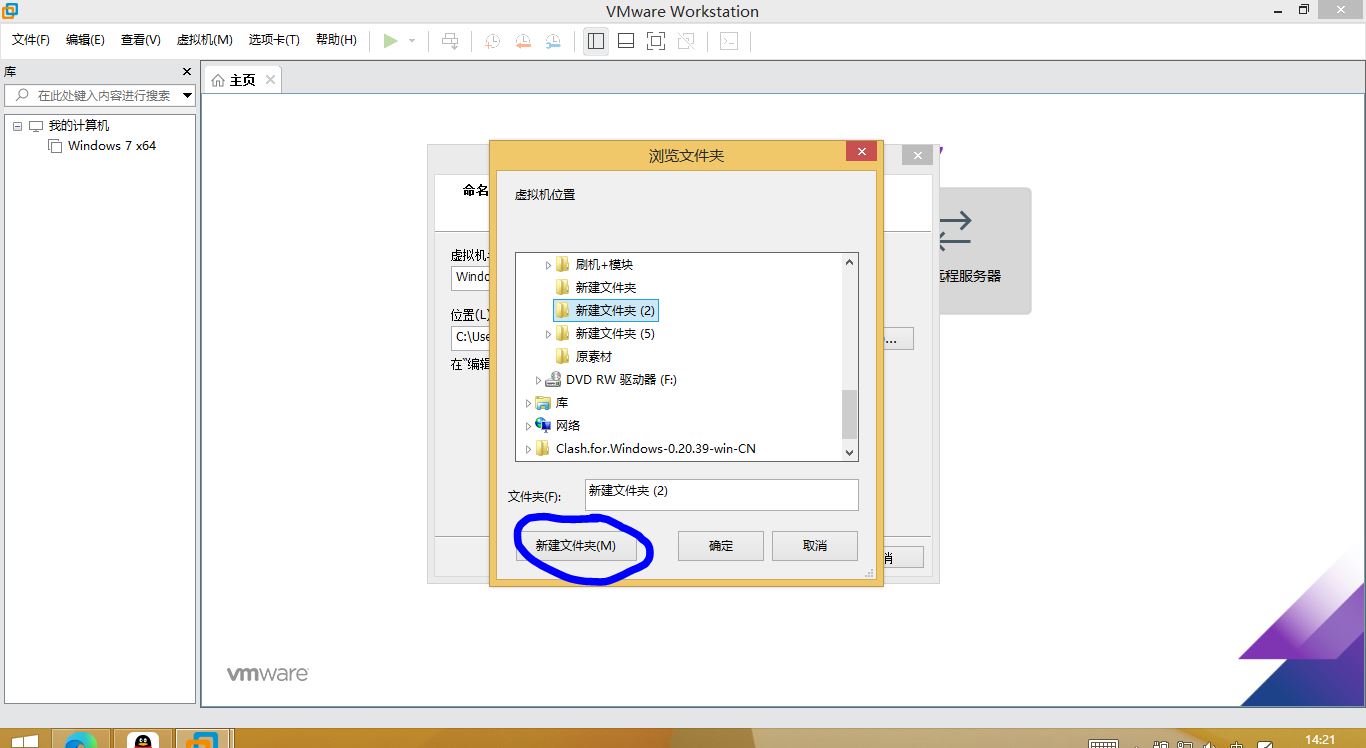The height and width of the screenshot is (748, 1366).
Task: Click the 新建文件夹(M) button
Action: tap(575, 546)
